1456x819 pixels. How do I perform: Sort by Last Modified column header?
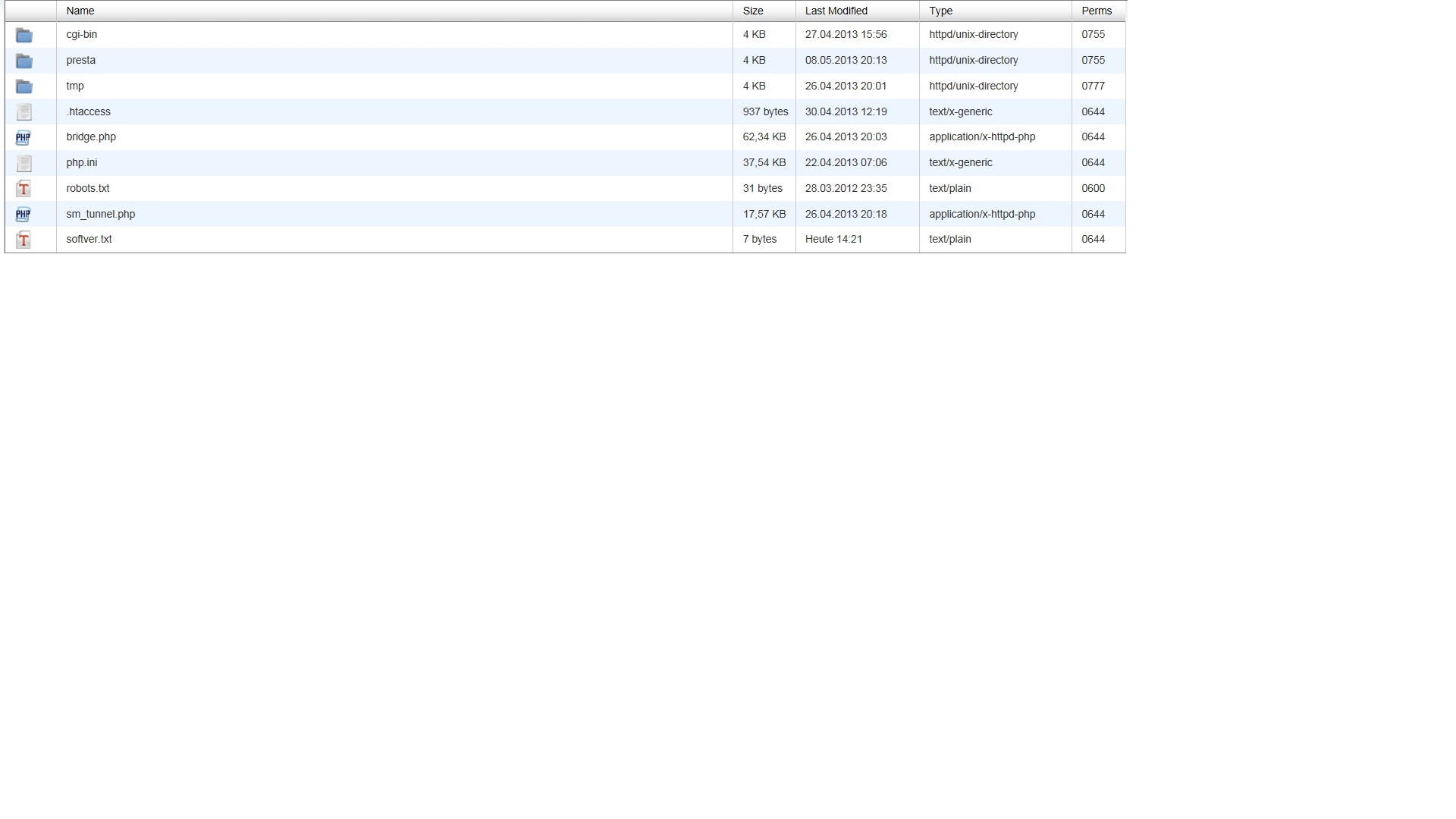click(x=836, y=11)
